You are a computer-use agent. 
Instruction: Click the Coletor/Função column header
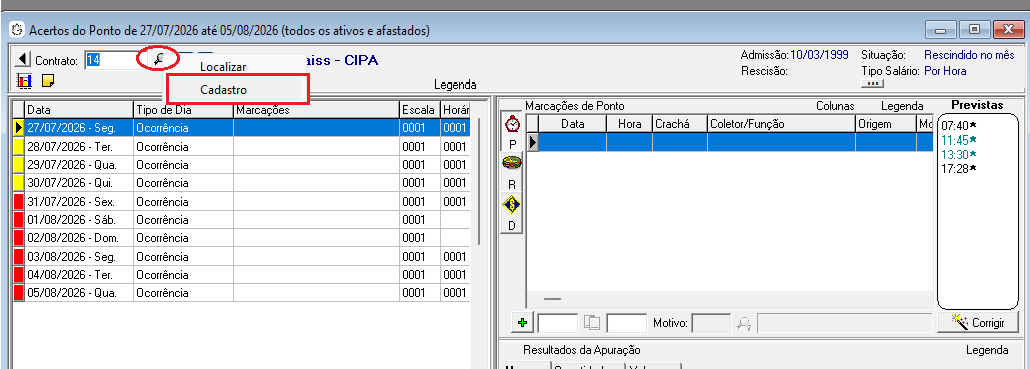[781, 123]
